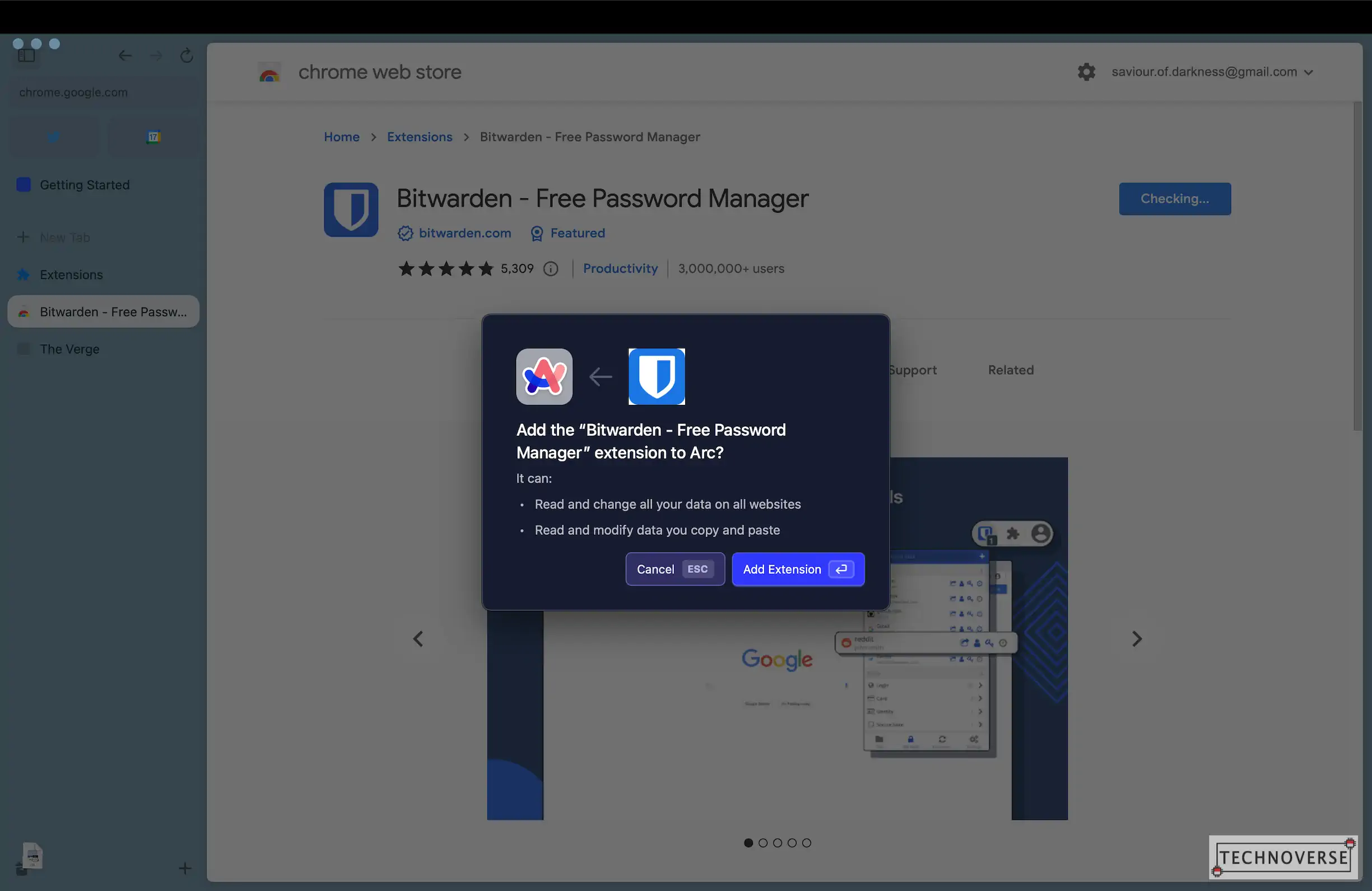Select the first carousel dot
1372x891 pixels.
[748, 843]
